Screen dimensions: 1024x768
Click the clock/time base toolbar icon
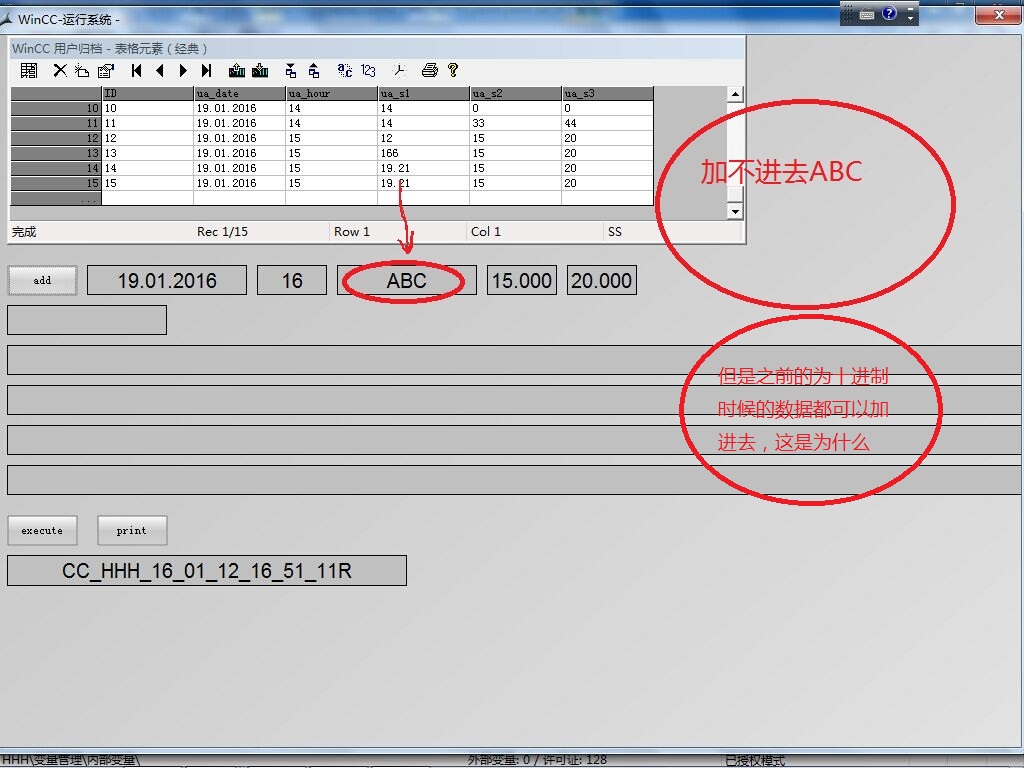(x=399, y=71)
